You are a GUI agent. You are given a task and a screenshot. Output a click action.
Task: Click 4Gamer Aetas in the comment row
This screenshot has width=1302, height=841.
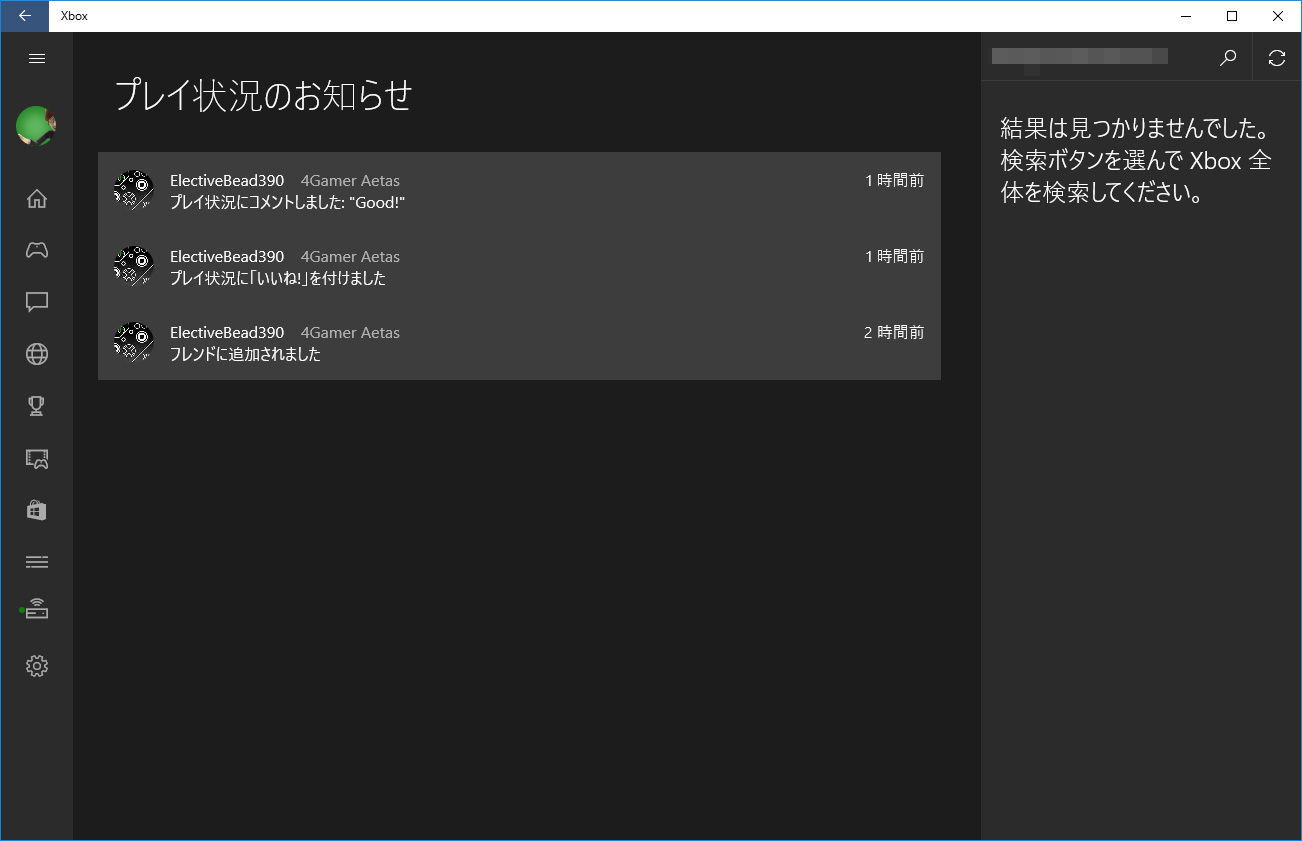(350, 181)
